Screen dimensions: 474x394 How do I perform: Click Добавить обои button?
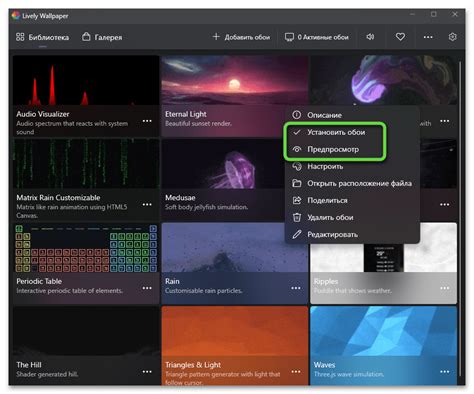coord(241,37)
